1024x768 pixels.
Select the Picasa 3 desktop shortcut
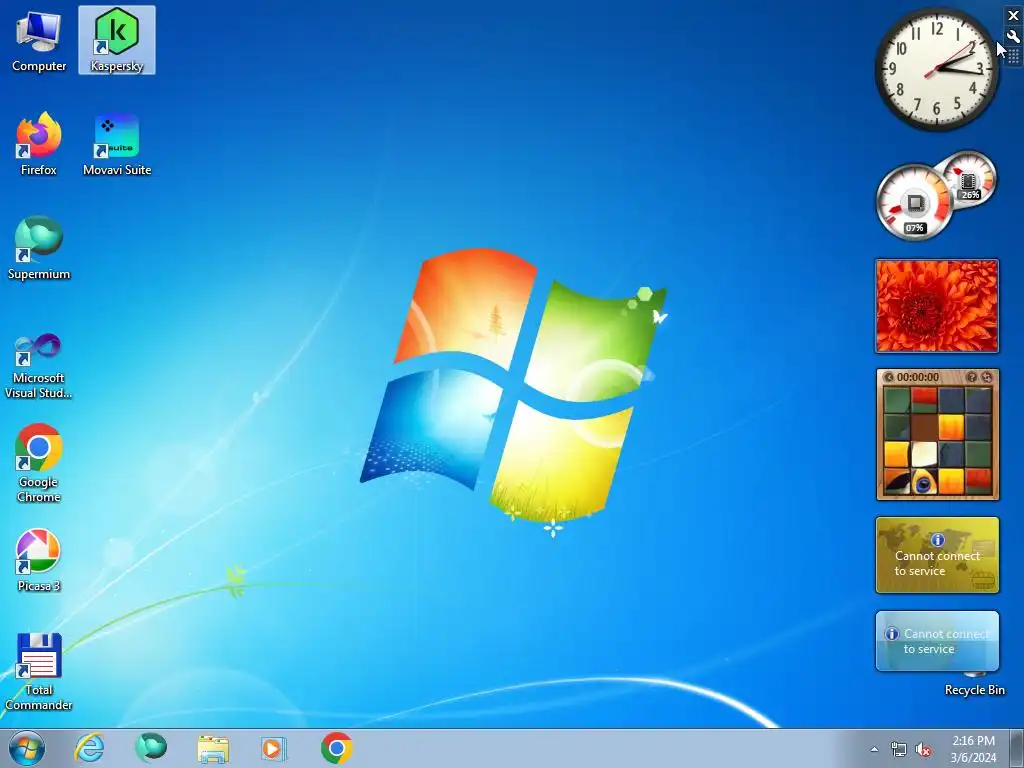click(39, 560)
